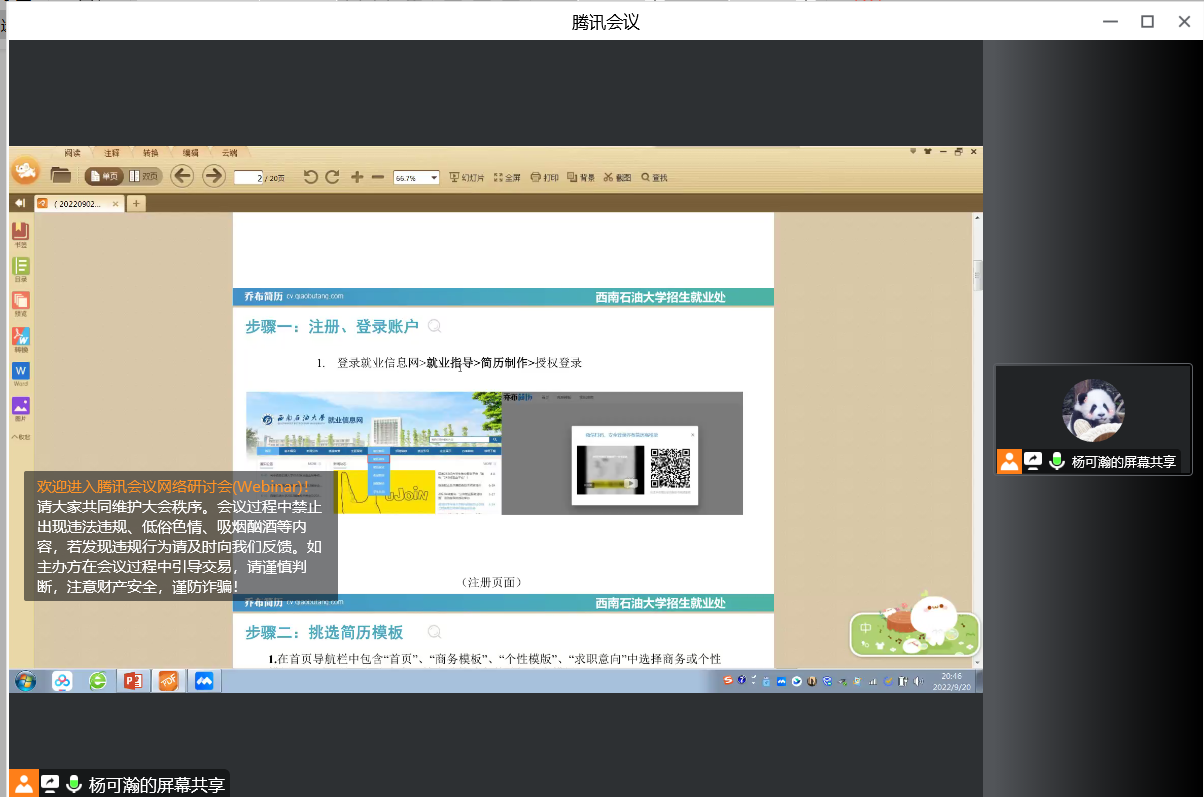
Task: Open the 转换 (Convert) tab
Action: pyautogui.click(x=150, y=153)
